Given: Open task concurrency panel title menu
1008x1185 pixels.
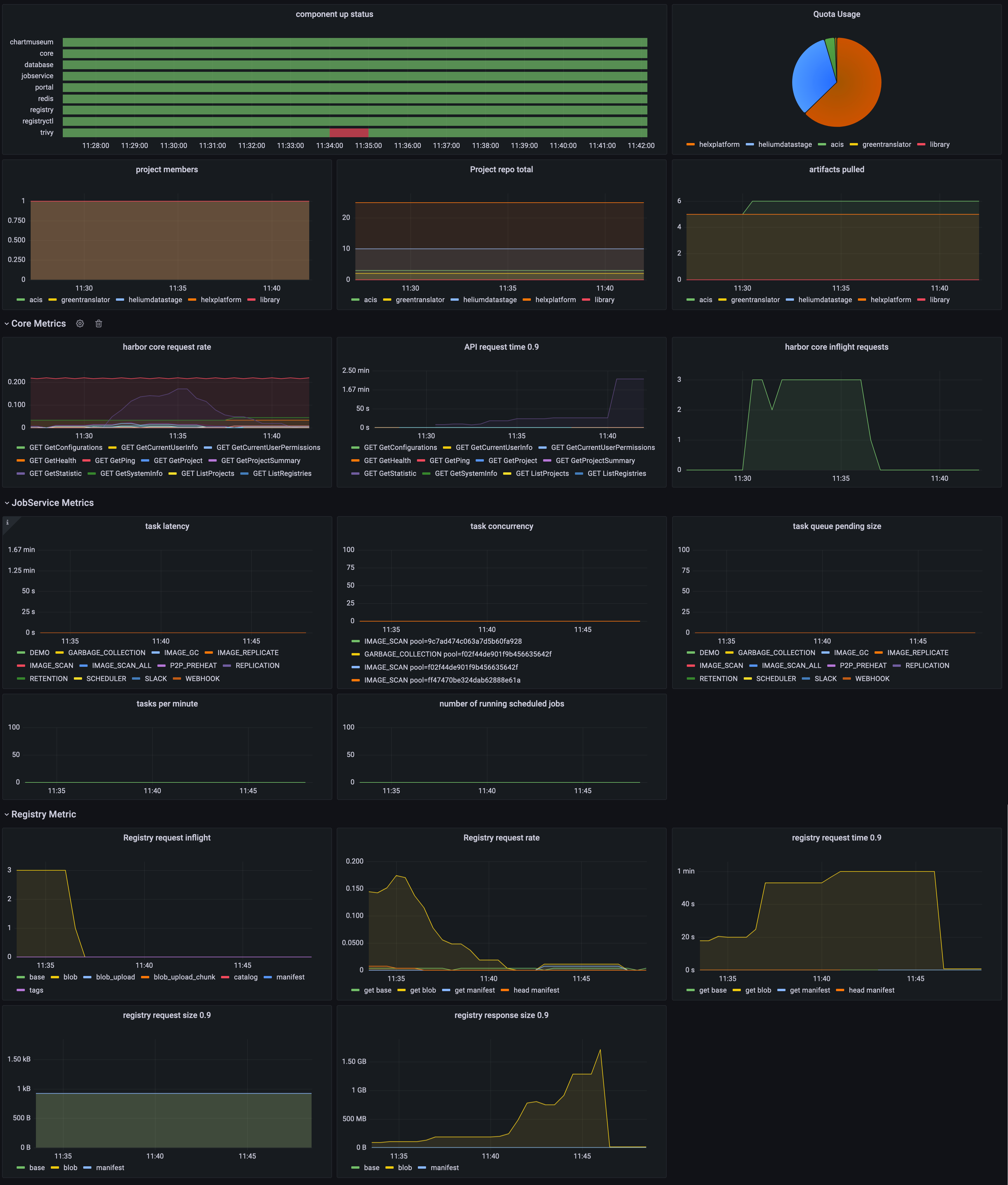Looking at the screenshot, I should [x=502, y=526].
